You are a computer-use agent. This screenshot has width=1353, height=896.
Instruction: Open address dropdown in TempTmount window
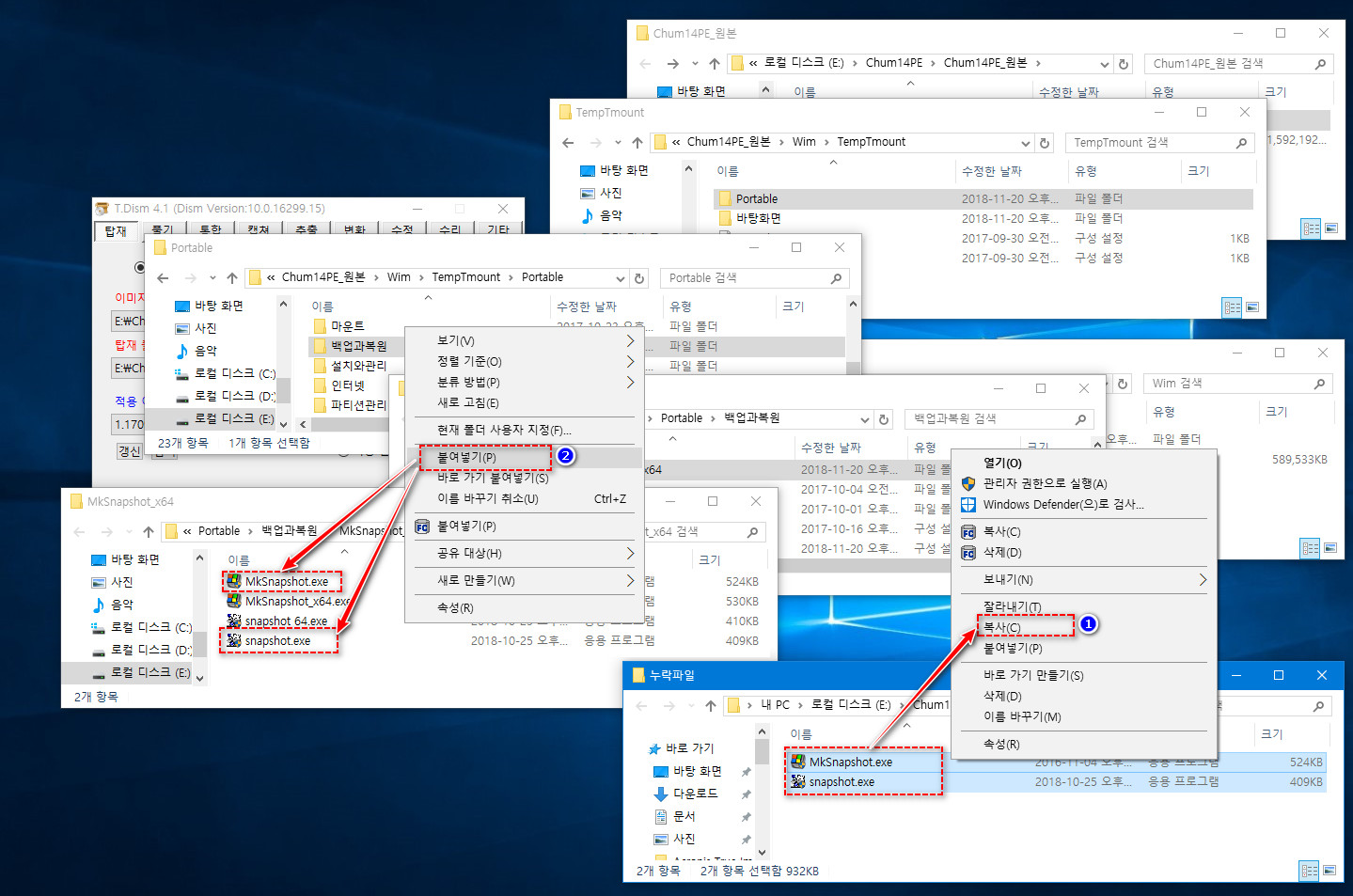click(x=1026, y=143)
